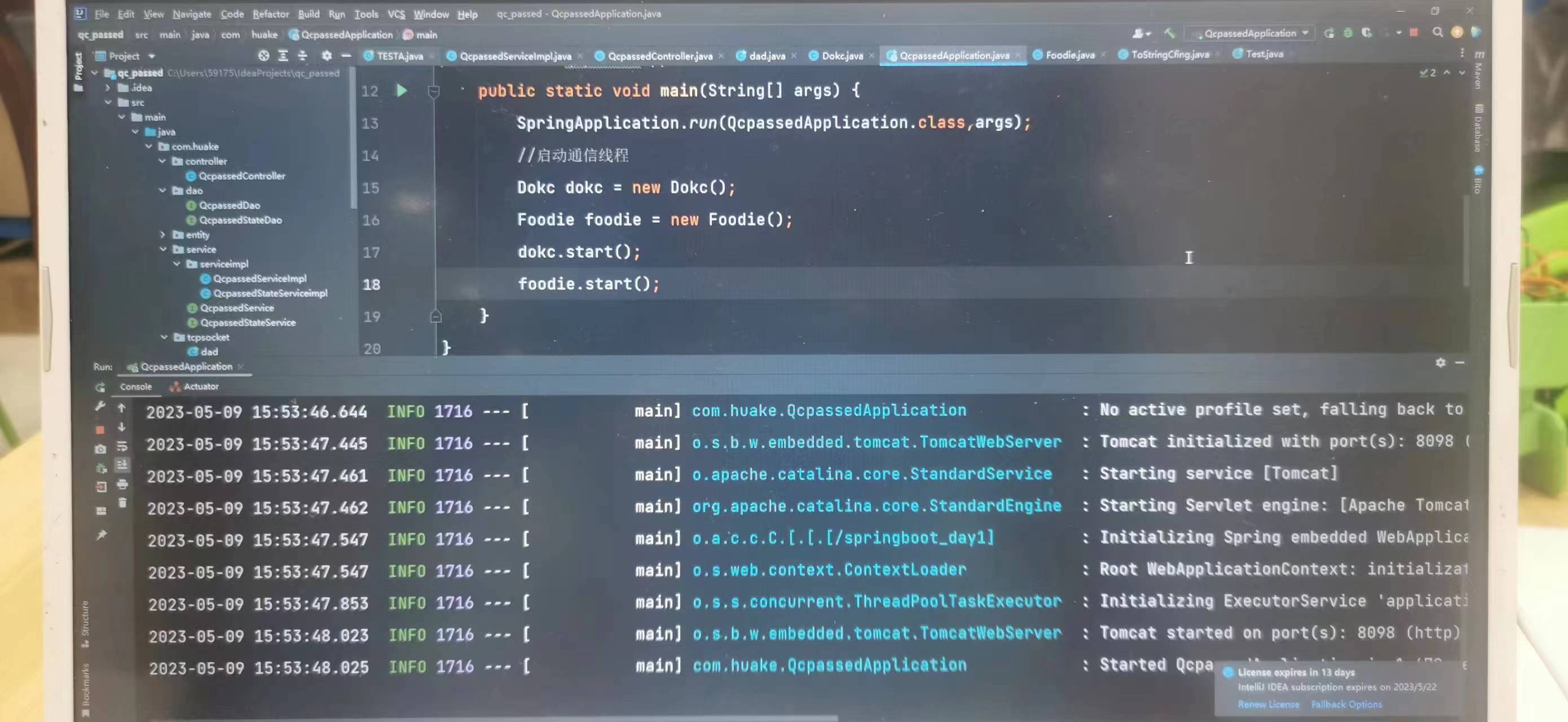Print console output with printer icon
1568x722 pixels.
(122, 484)
